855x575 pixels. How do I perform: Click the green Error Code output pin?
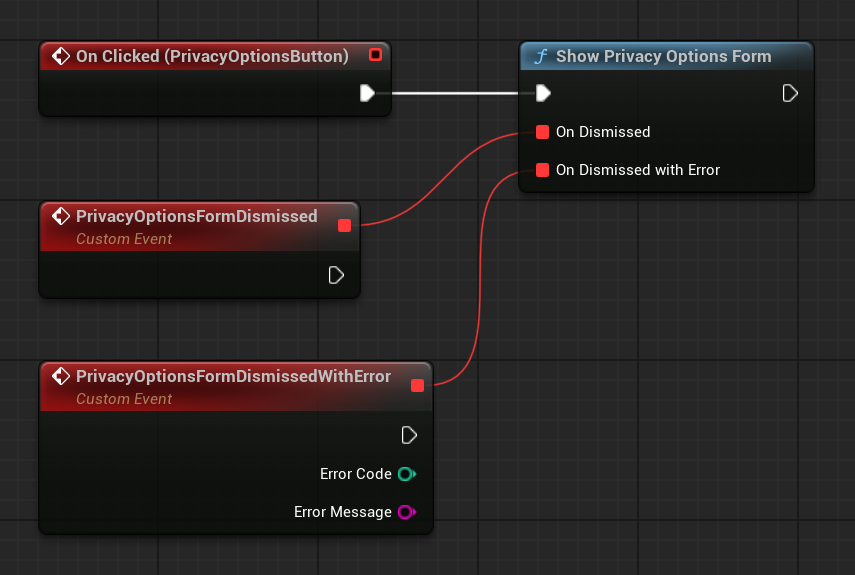click(406, 474)
